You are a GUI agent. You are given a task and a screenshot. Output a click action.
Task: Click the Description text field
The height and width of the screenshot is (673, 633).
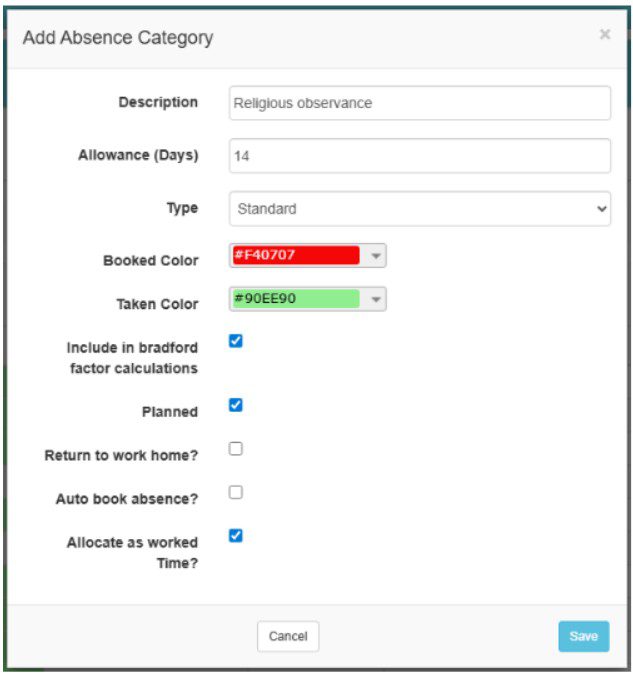419,103
